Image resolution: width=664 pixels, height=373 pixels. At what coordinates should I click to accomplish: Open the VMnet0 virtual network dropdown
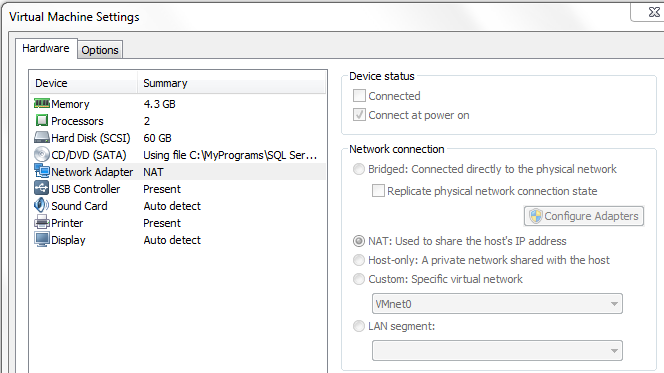(497, 304)
